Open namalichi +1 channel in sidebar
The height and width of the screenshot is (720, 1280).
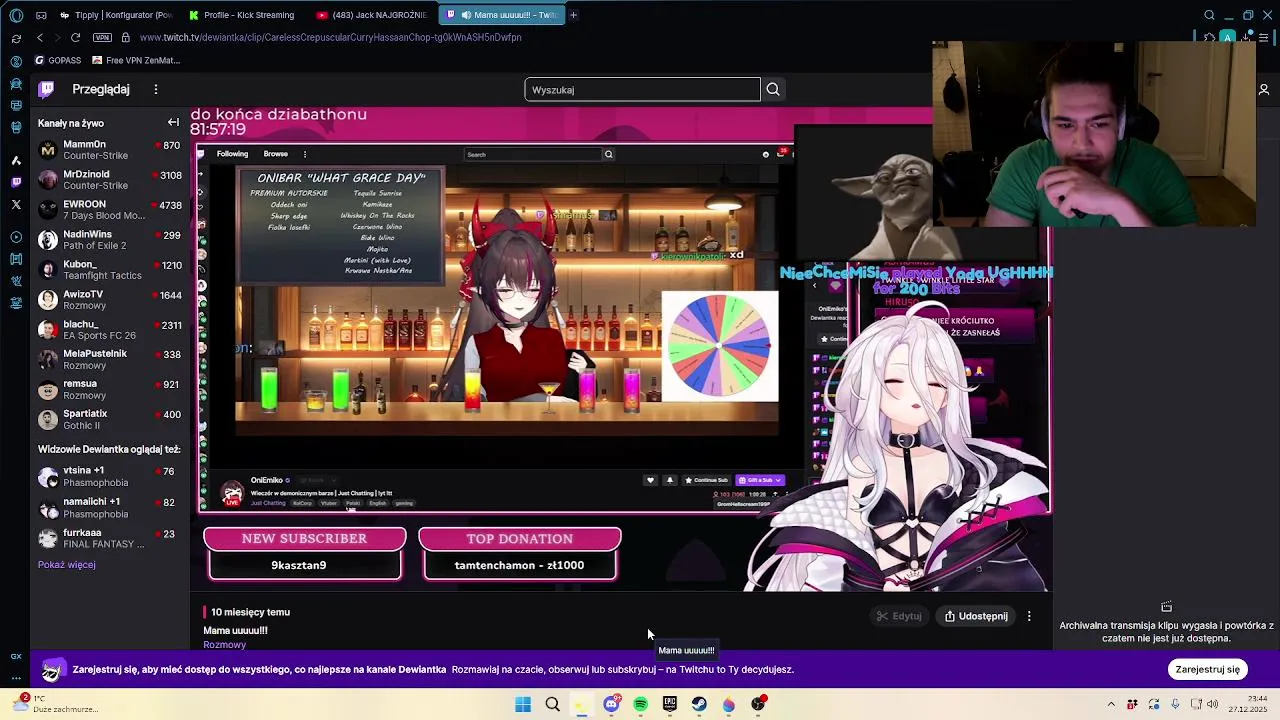point(110,508)
